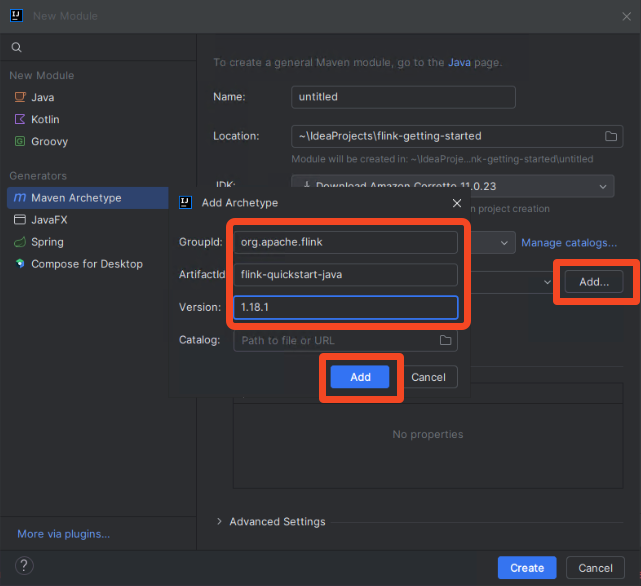
Task: Close the New Module window
Action: (x=626, y=16)
